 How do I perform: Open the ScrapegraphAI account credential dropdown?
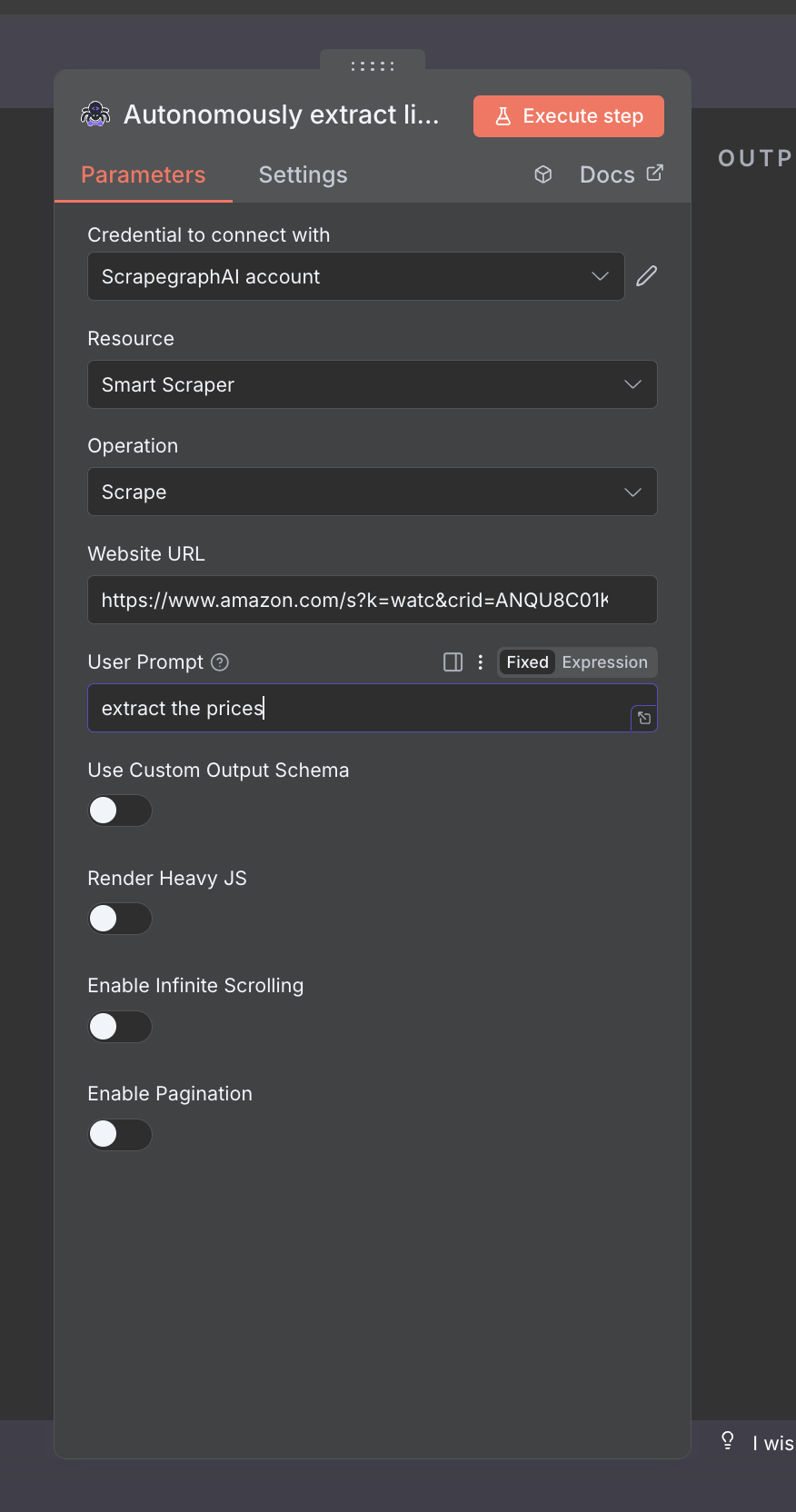[355, 276]
